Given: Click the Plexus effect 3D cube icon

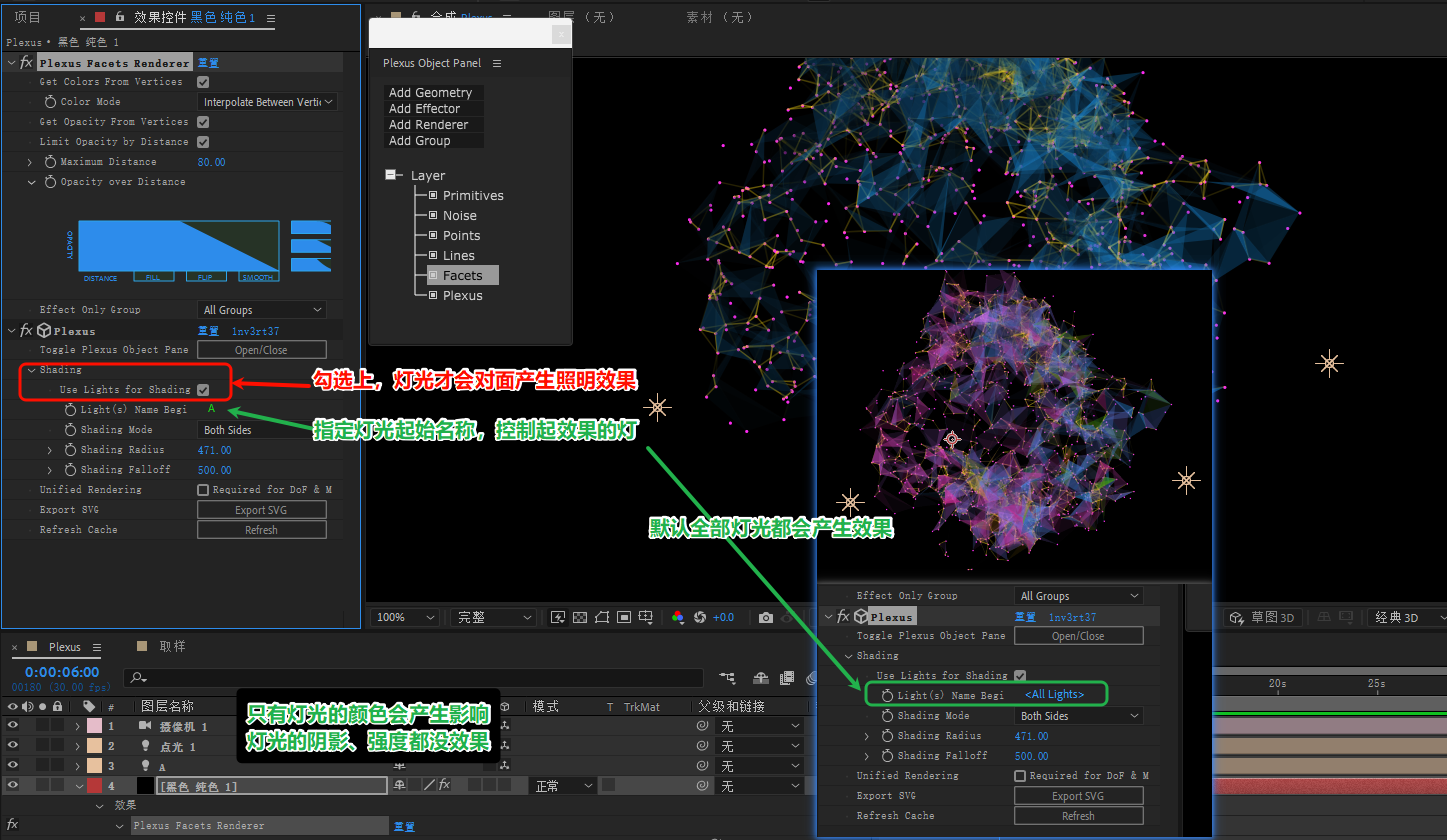Looking at the screenshot, I should [x=44, y=330].
